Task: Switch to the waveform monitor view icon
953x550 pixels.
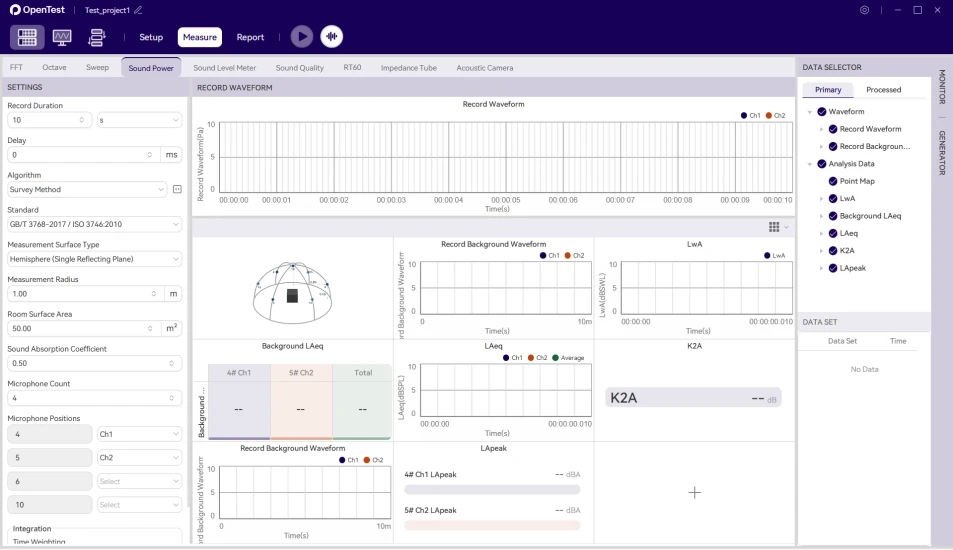Action: click(x=62, y=37)
